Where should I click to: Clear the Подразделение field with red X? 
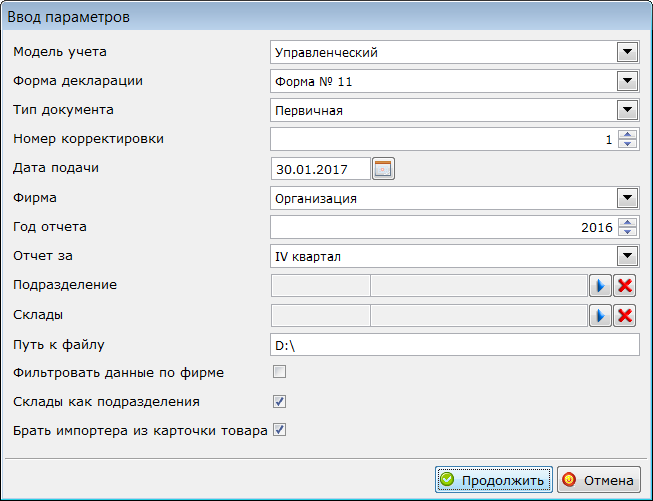625,286
